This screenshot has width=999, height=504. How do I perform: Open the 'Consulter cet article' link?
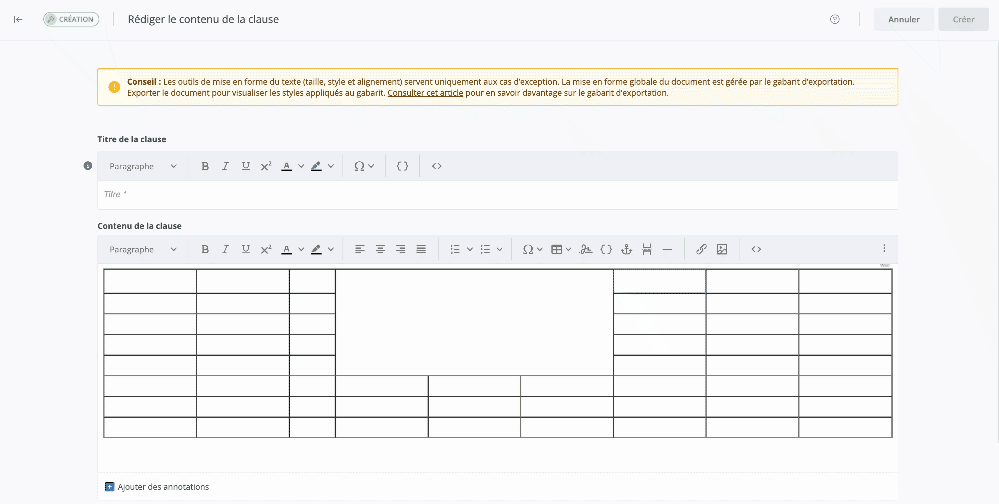[x=425, y=93]
